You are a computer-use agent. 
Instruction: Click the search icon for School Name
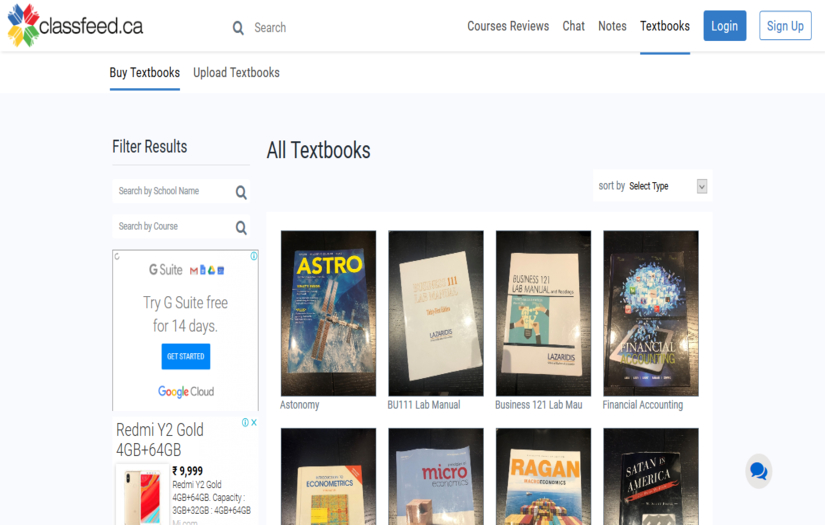(x=241, y=193)
